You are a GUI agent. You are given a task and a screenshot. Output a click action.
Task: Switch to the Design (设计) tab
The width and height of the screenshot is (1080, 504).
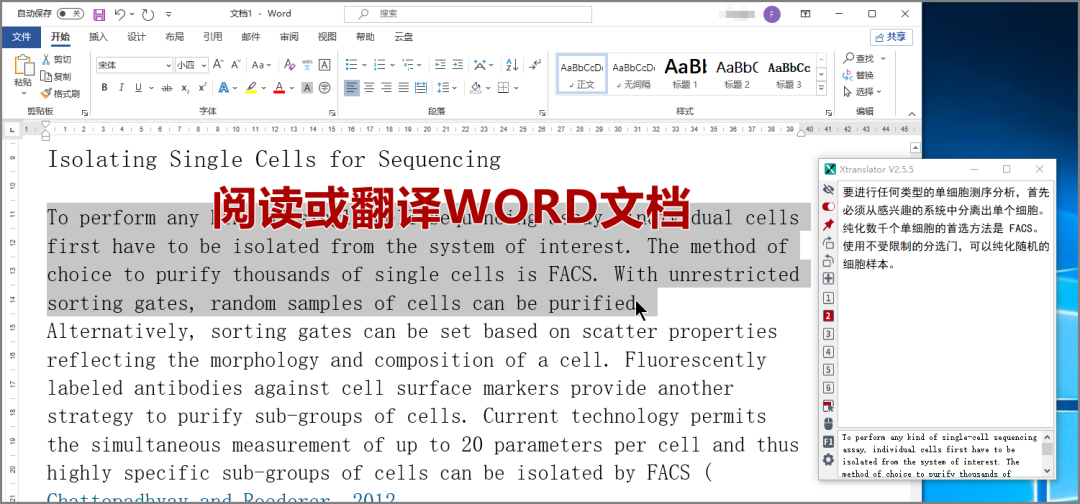(x=136, y=36)
